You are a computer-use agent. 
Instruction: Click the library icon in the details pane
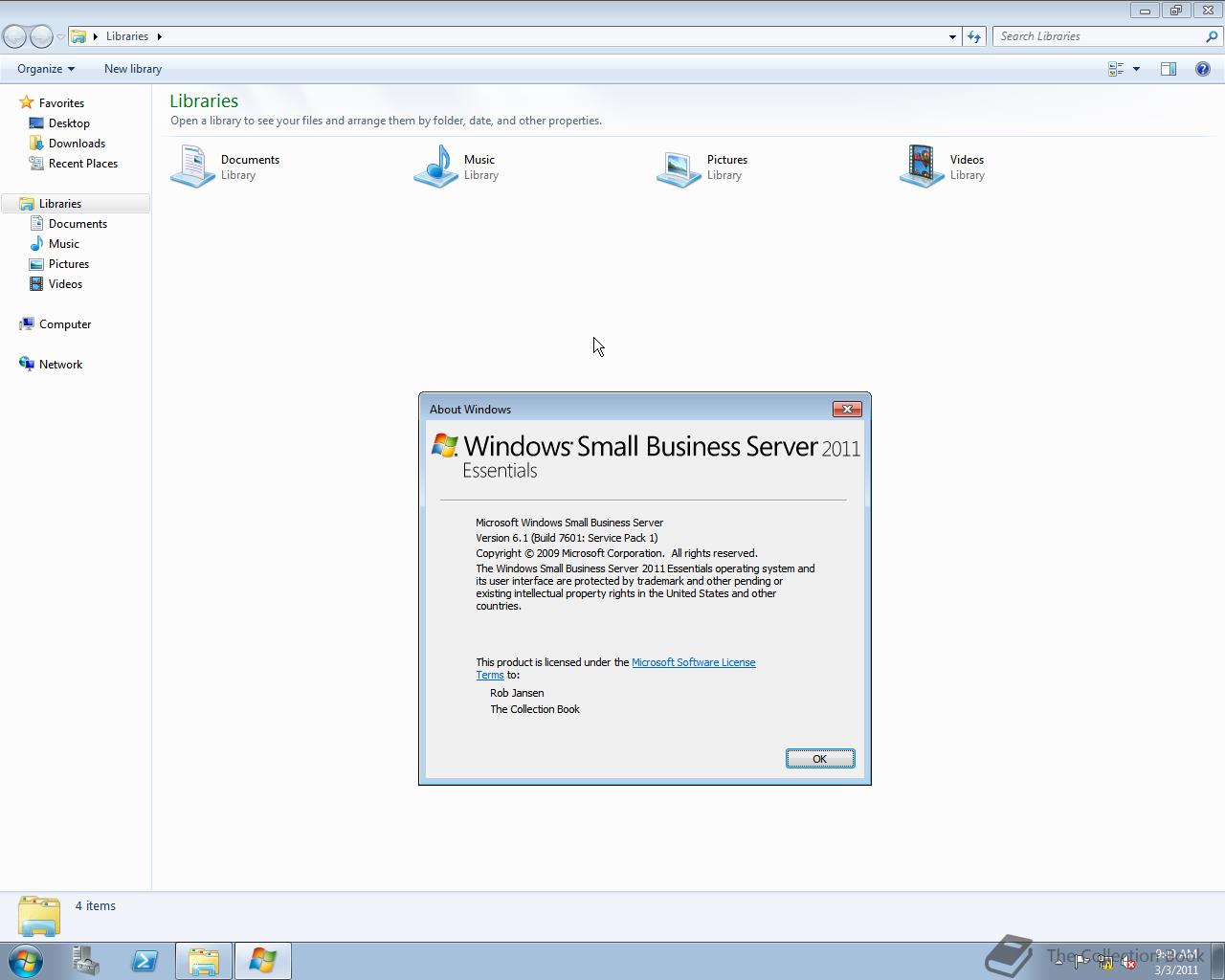point(39,916)
